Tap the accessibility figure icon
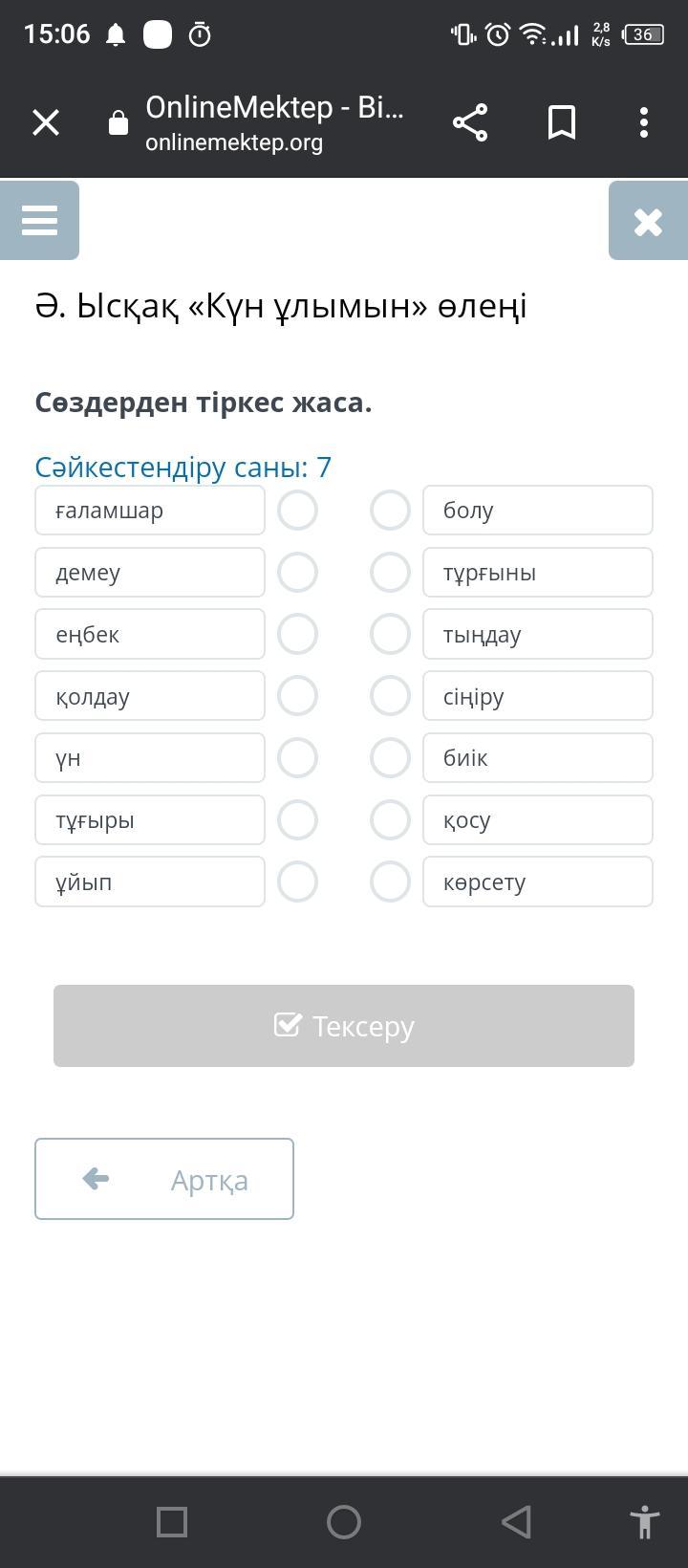Viewport: 688px width, 1568px height. (645, 1521)
